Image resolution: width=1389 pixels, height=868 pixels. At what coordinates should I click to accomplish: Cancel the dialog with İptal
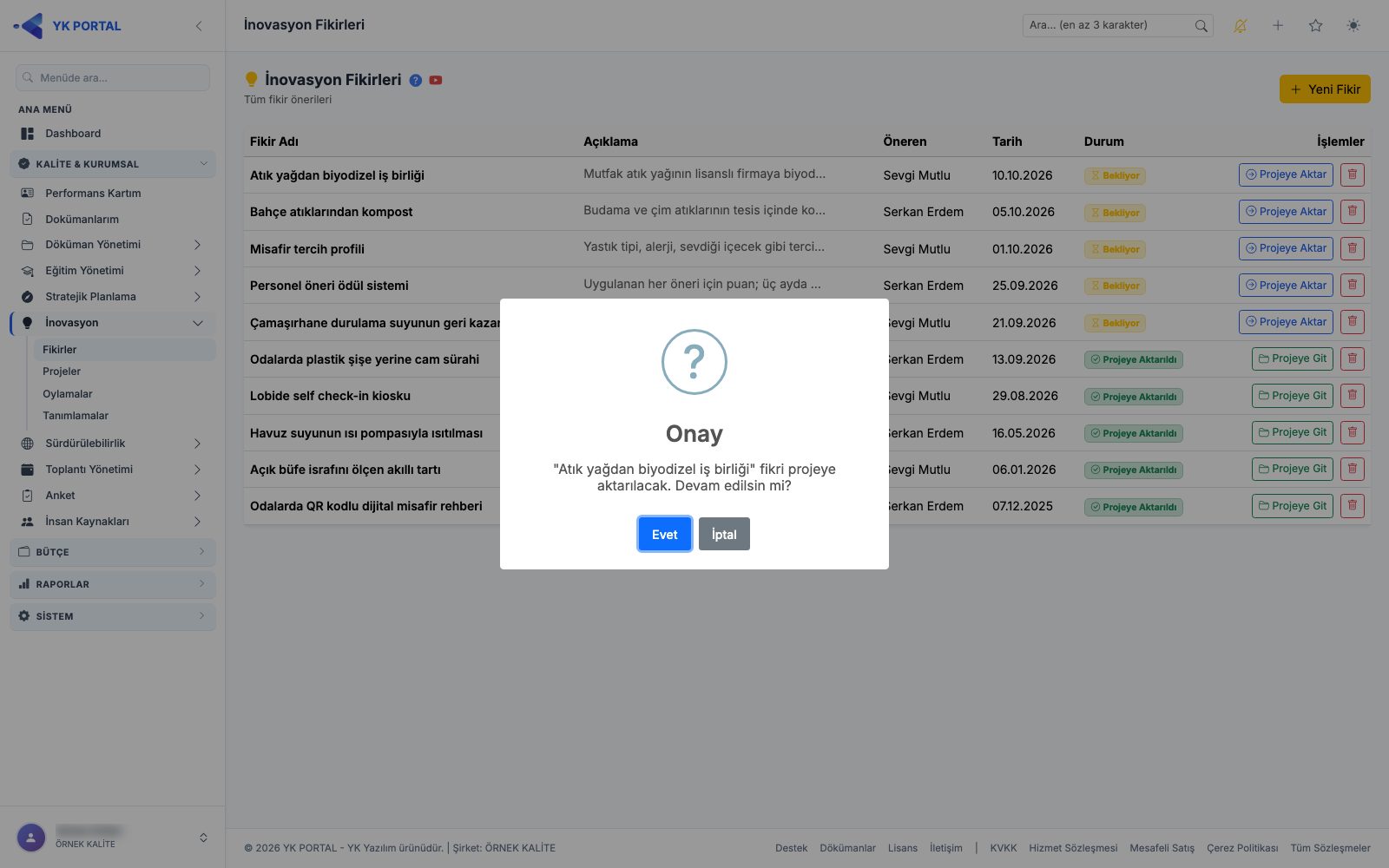click(724, 534)
